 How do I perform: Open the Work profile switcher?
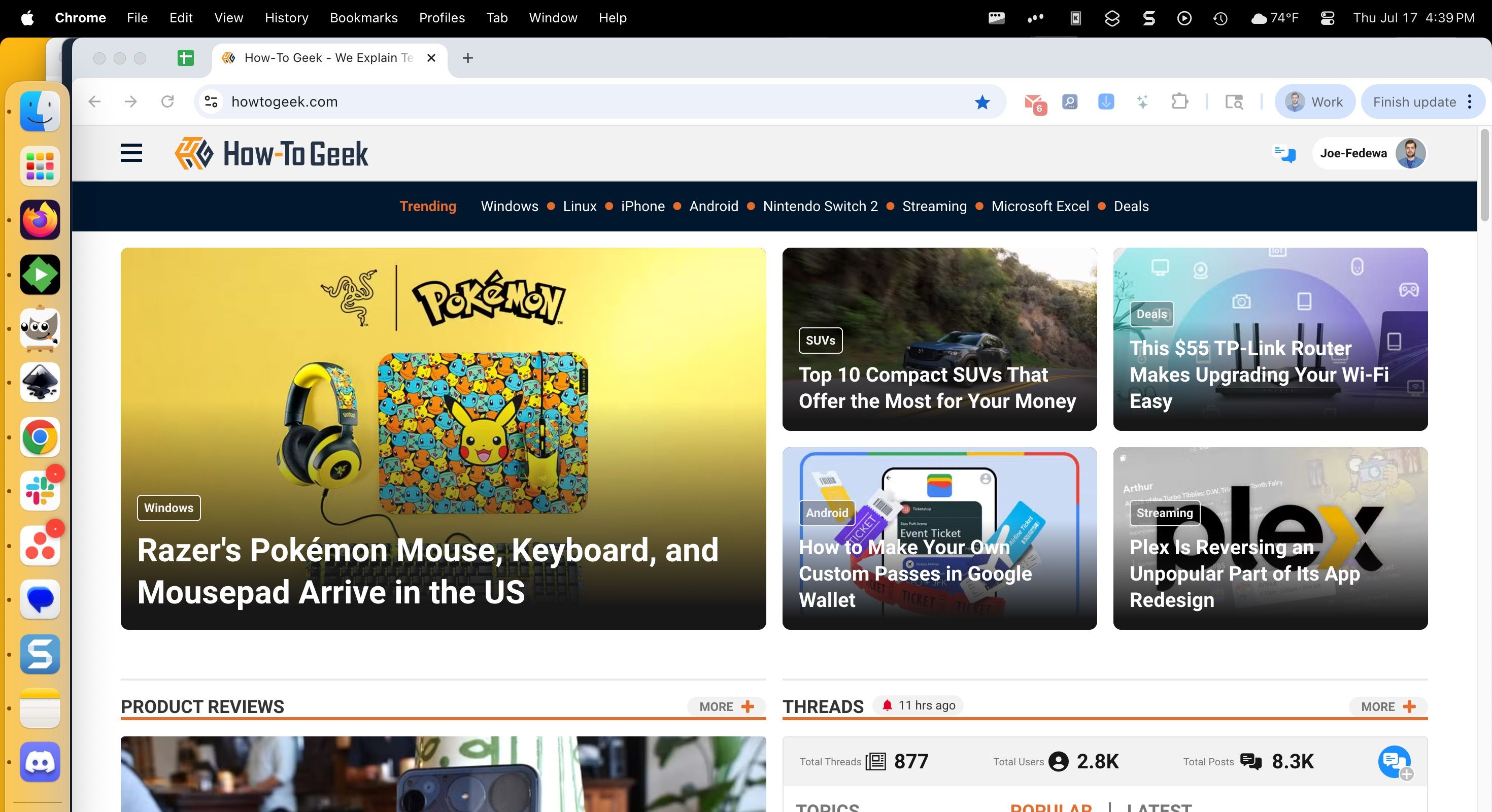click(1314, 102)
